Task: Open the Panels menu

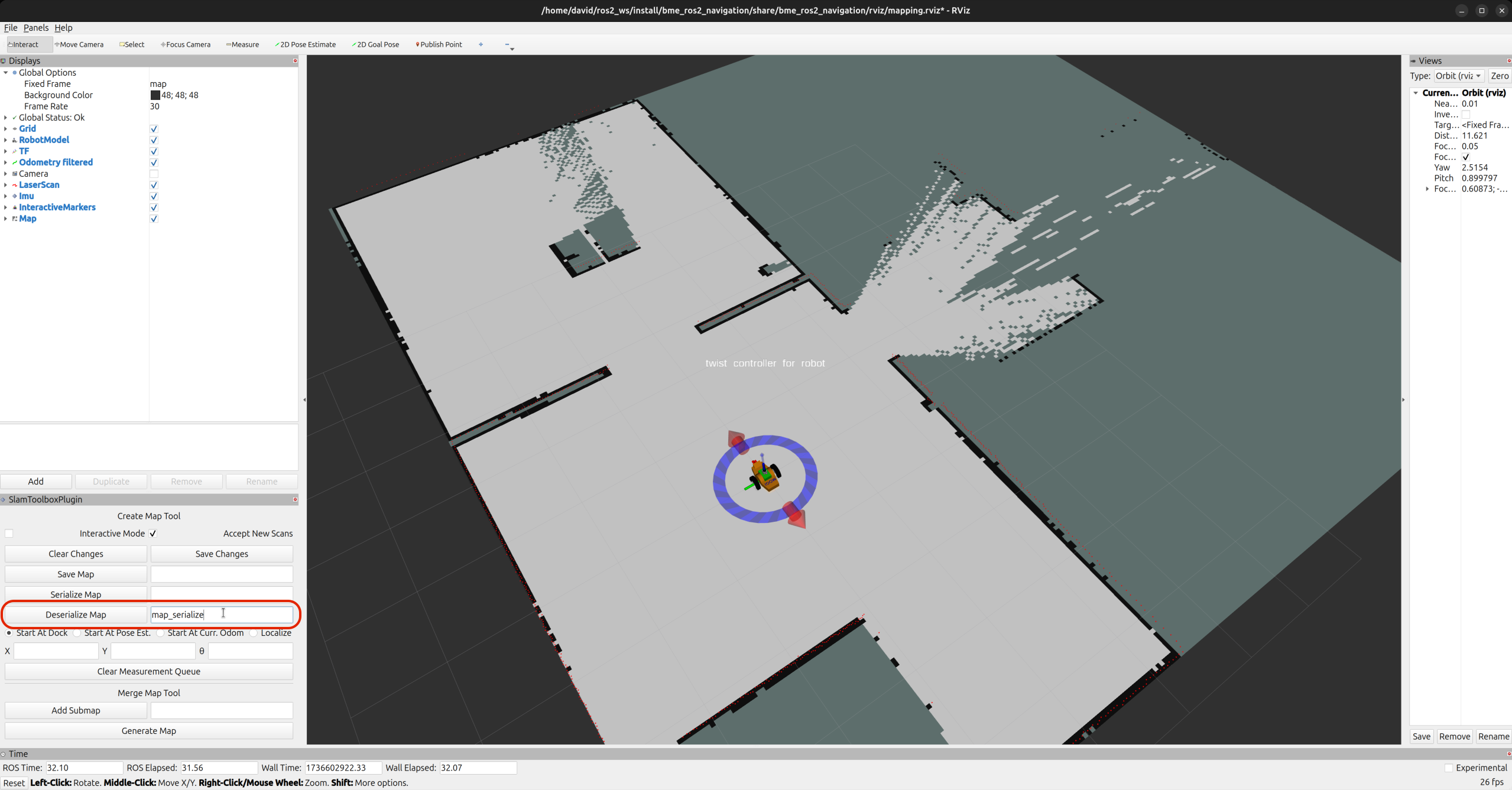Action: 35,28
